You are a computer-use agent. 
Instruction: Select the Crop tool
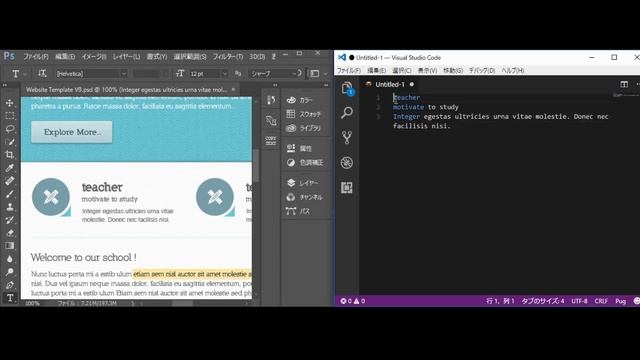pos(10,155)
